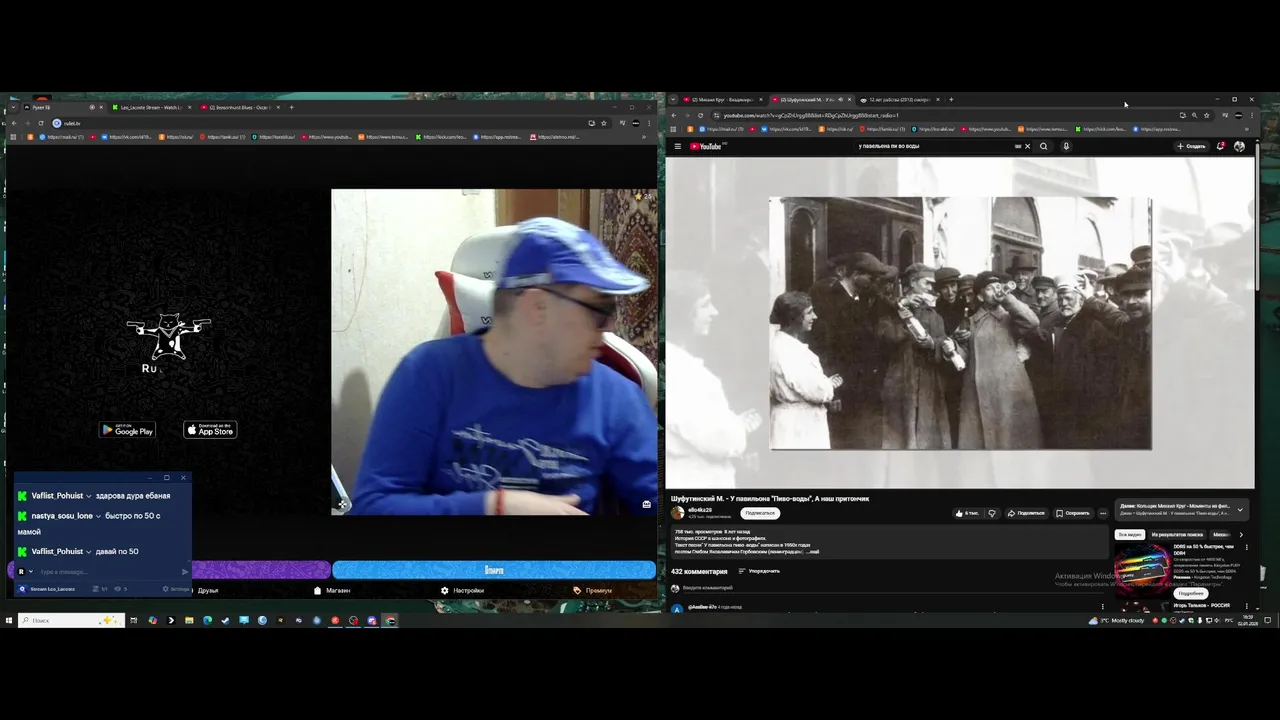Click the Google Play download badge
Screen dimensions: 1280x720
(127, 430)
